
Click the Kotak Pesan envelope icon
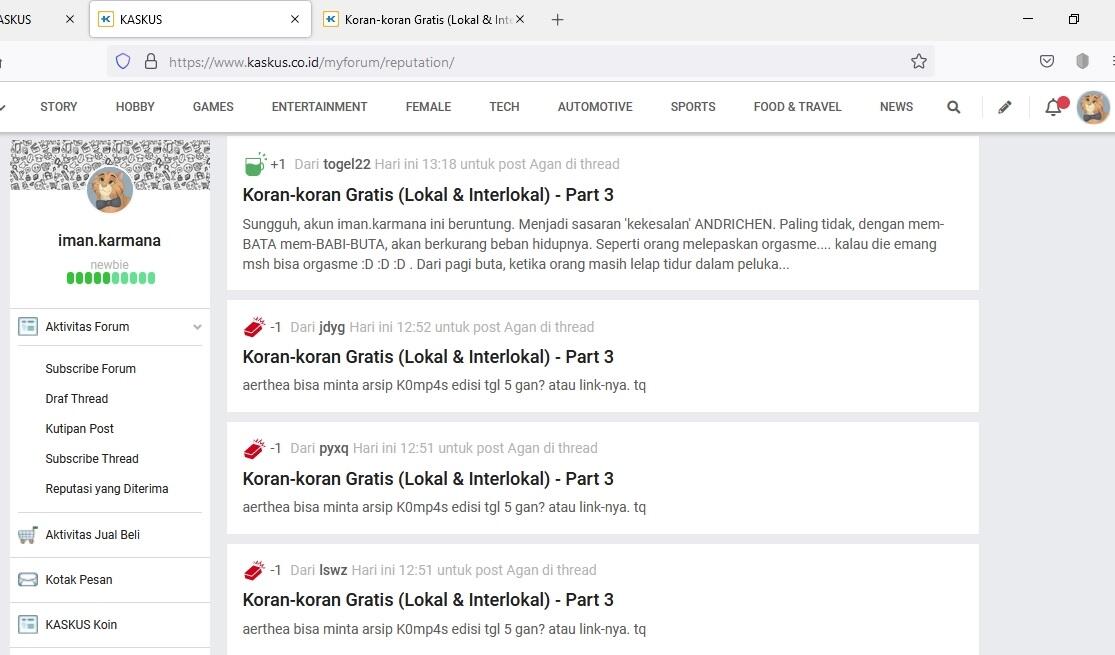[28, 580]
